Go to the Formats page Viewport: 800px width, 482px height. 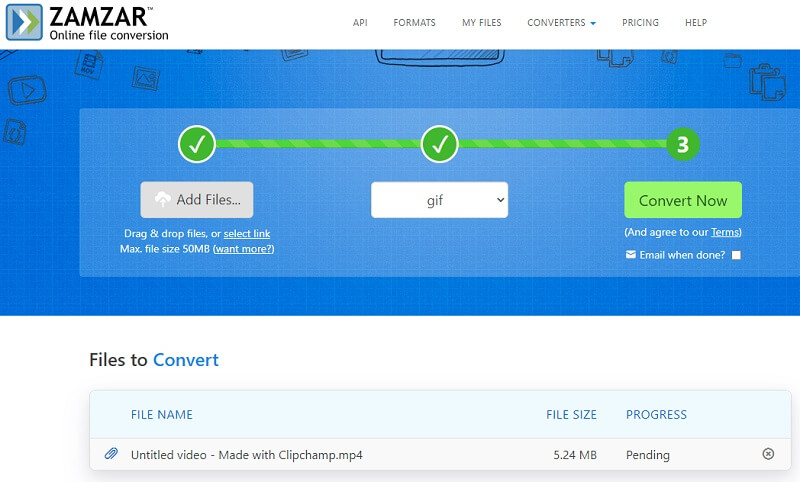[414, 23]
